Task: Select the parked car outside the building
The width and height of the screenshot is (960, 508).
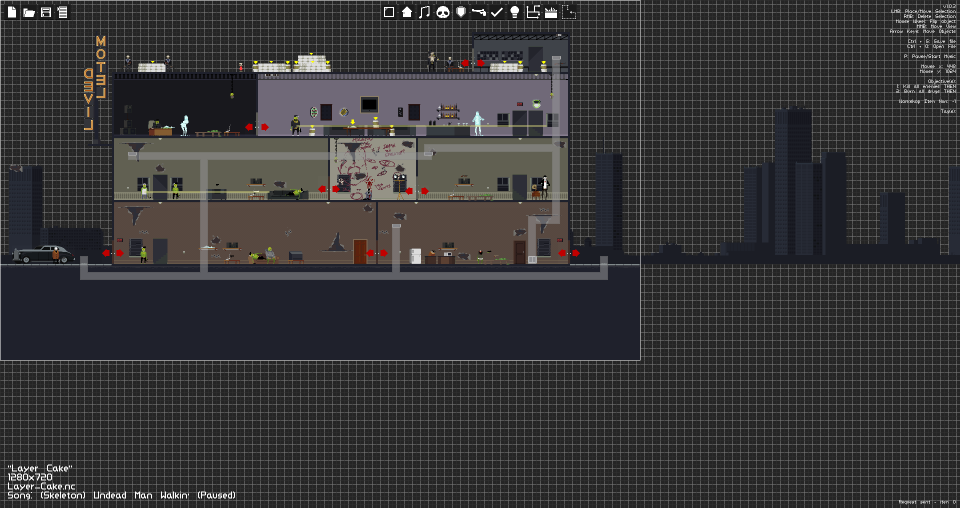Action: click(x=44, y=254)
